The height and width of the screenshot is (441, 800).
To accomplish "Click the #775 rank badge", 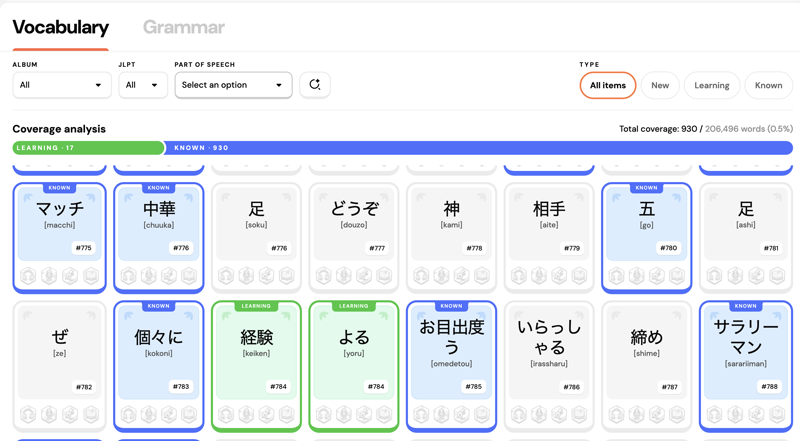I will point(84,248).
